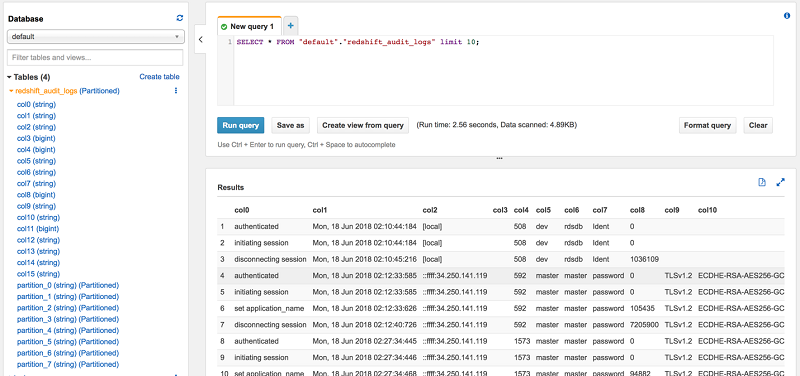
Task: Download results with the file icon
Action: 762,182
